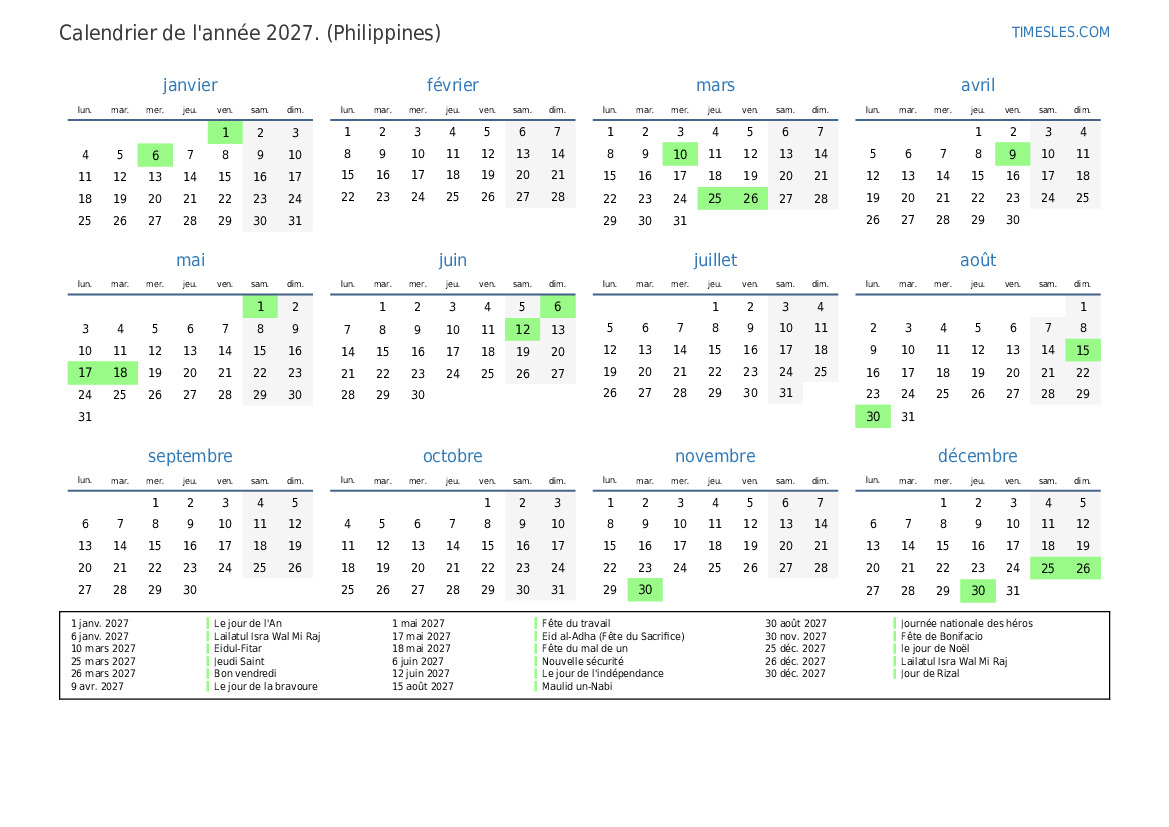
Task: Click highlighted June 12 holiday cell
Action: point(523,330)
